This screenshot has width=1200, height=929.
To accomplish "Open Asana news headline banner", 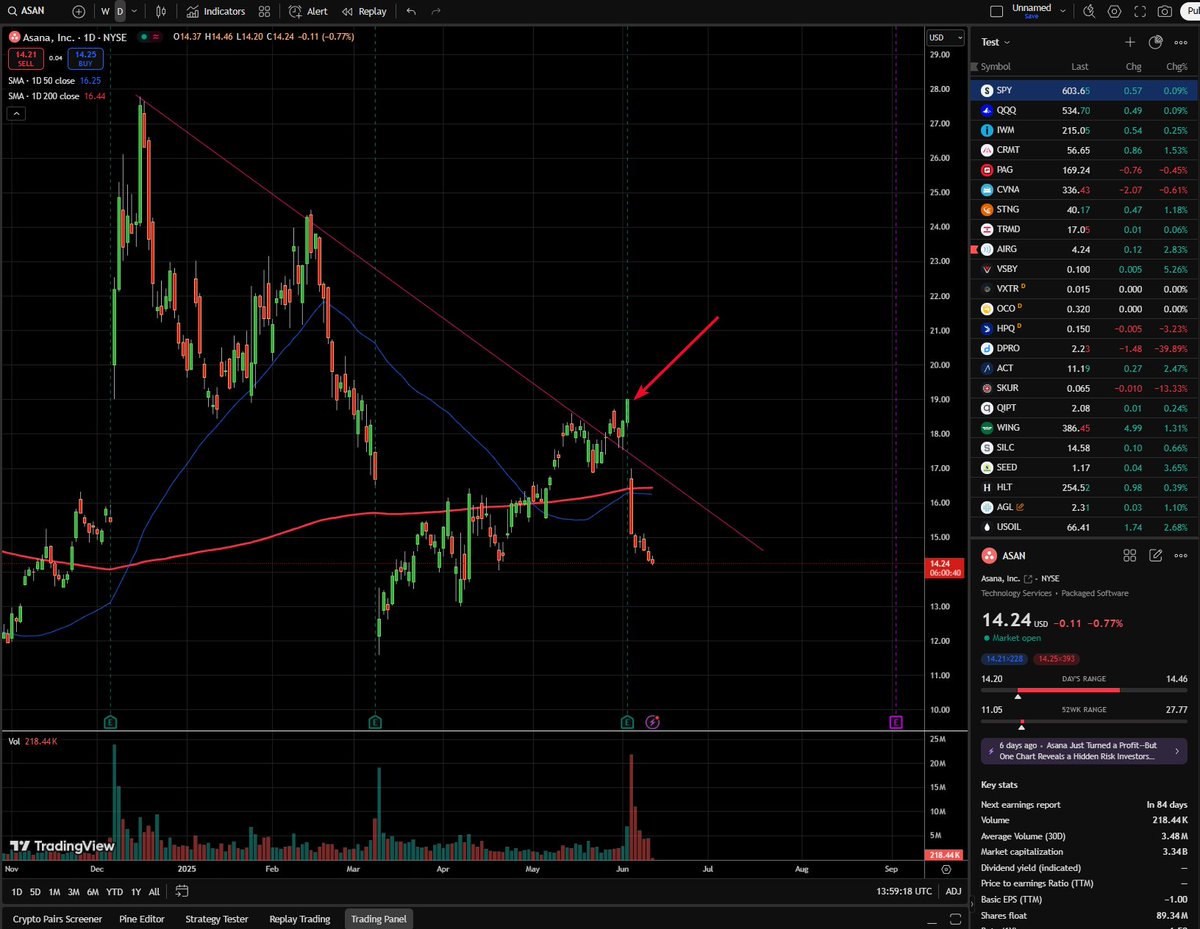I will [1084, 751].
